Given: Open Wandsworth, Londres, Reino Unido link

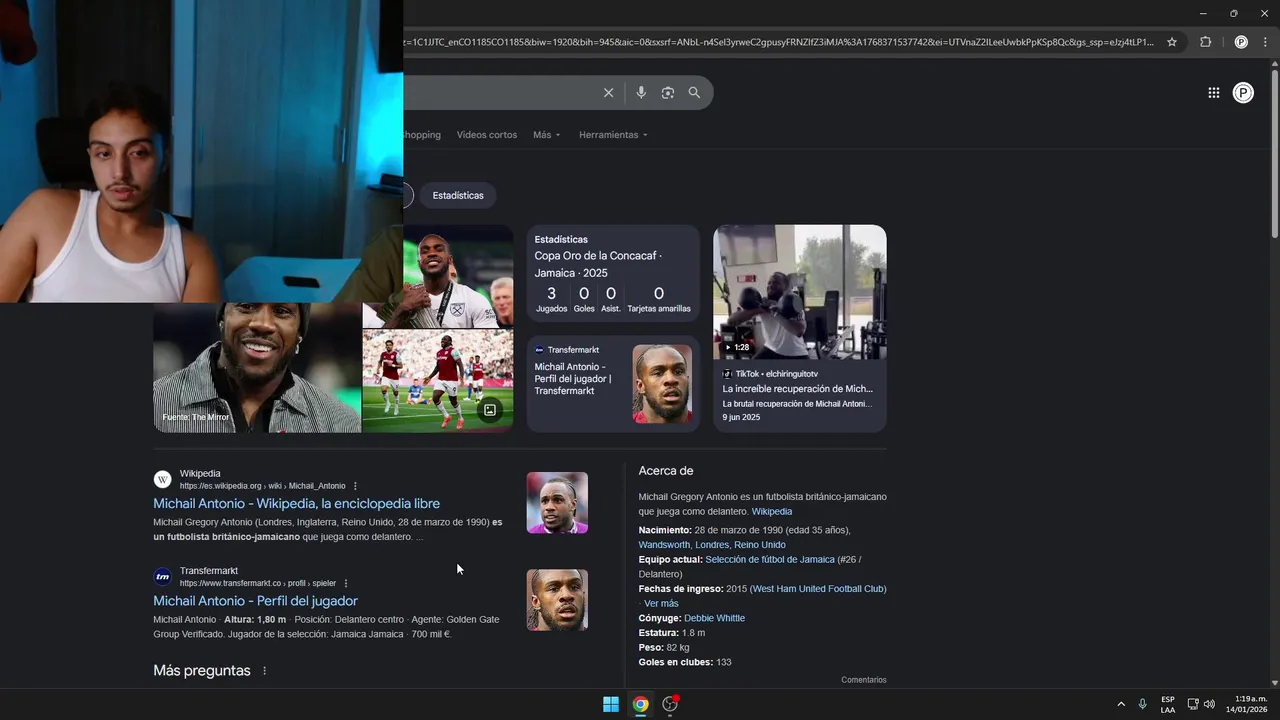Looking at the screenshot, I should tap(712, 545).
